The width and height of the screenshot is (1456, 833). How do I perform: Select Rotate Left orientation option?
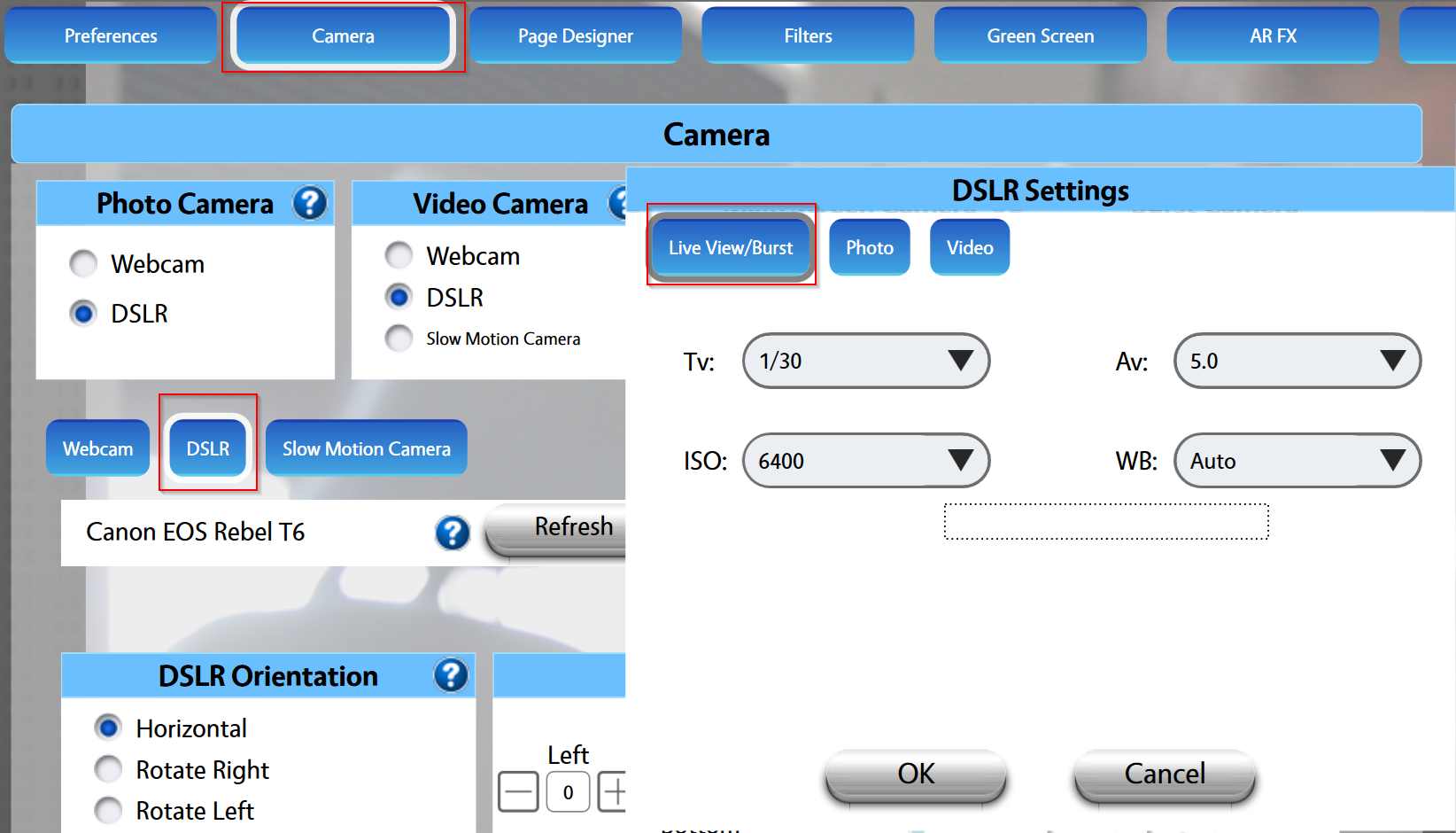(x=108, y=810)
